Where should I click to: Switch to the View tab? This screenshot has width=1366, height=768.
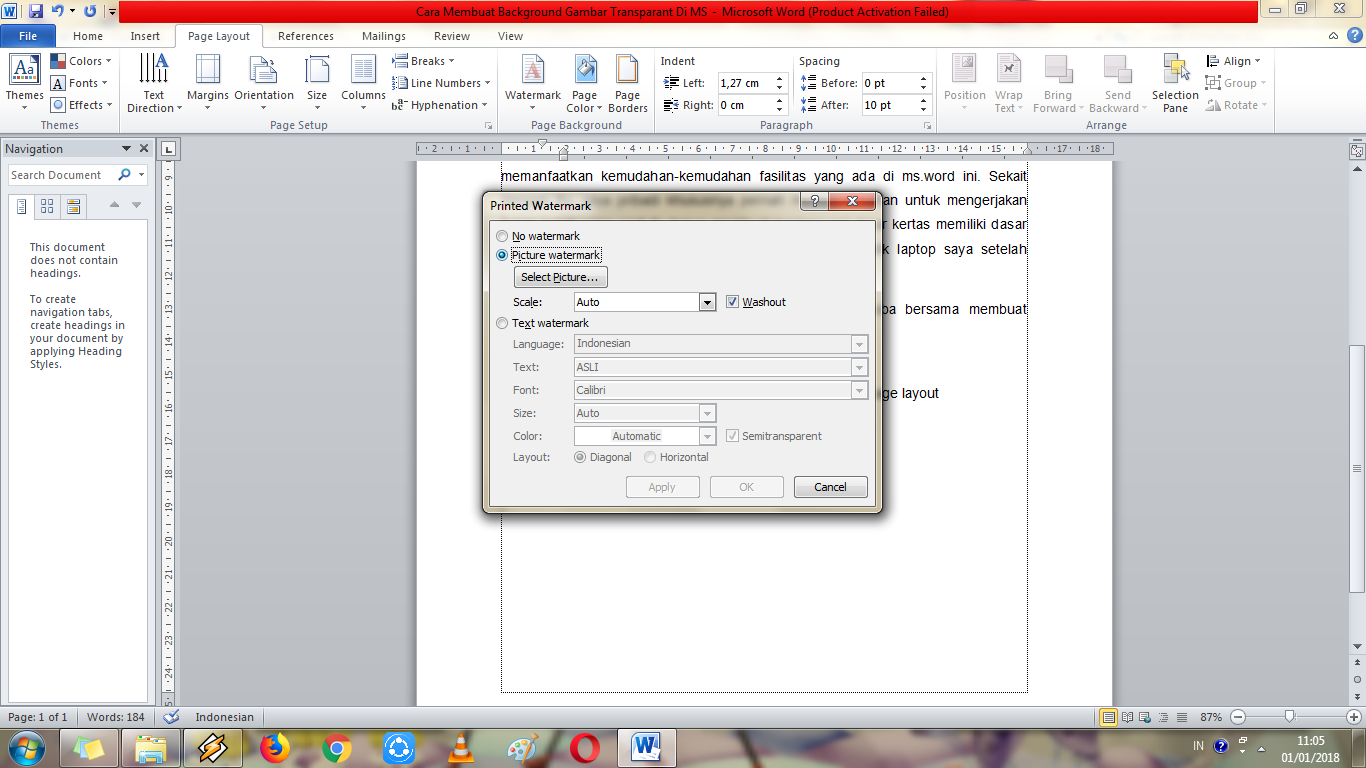(510, 36)
